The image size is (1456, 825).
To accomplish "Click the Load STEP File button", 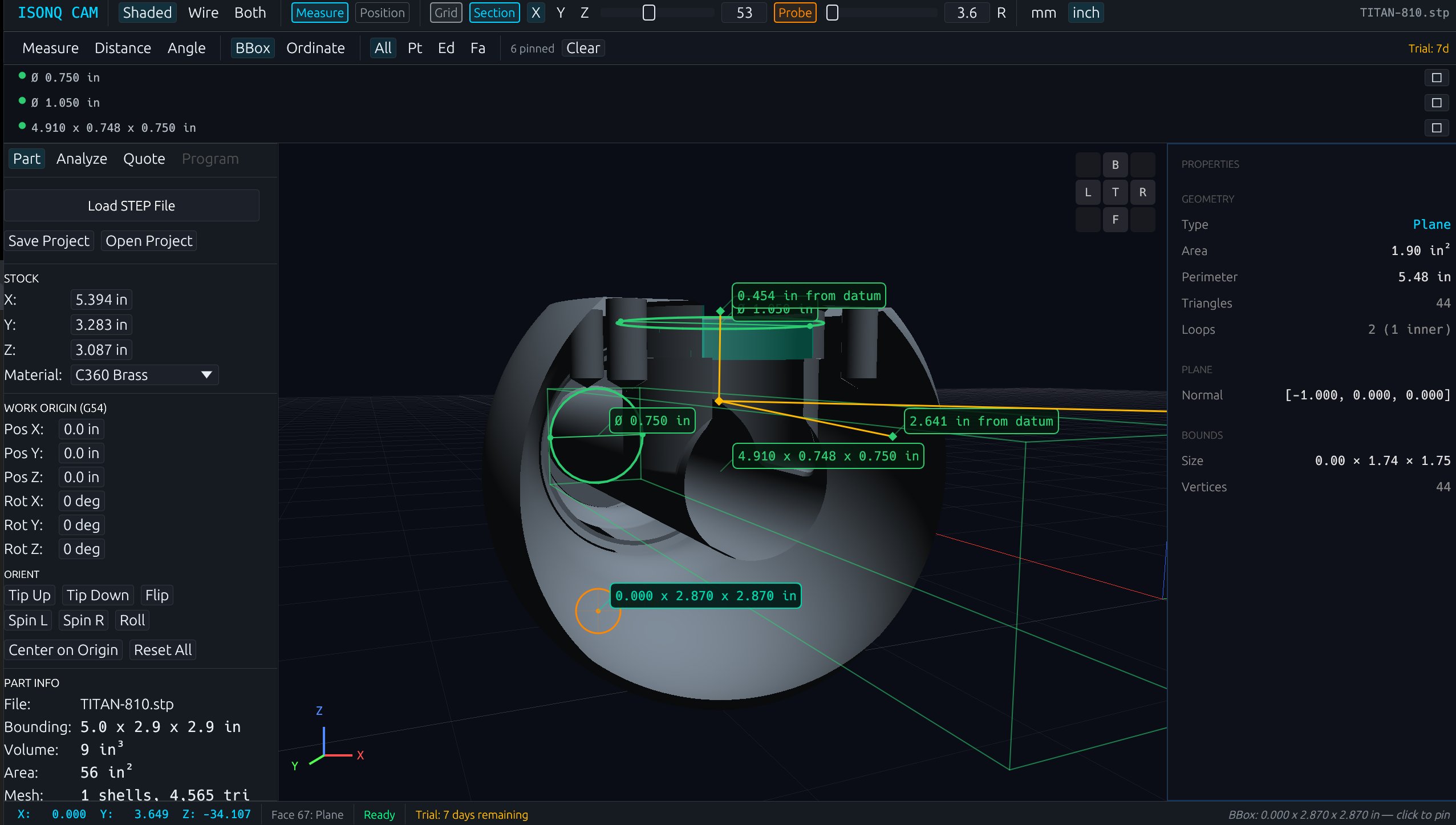I will coord(131,205).
